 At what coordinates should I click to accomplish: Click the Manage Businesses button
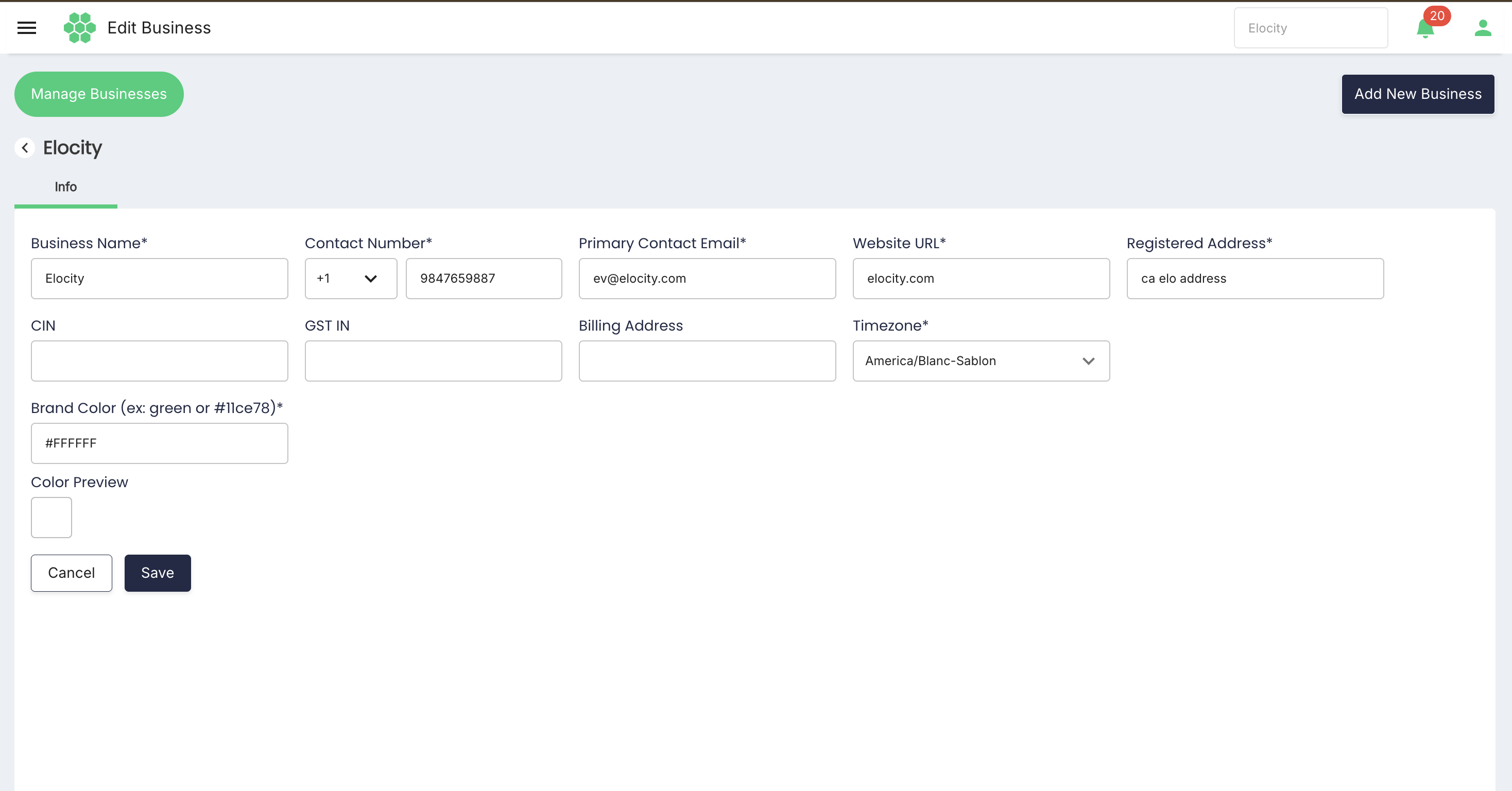pos(98,94)
